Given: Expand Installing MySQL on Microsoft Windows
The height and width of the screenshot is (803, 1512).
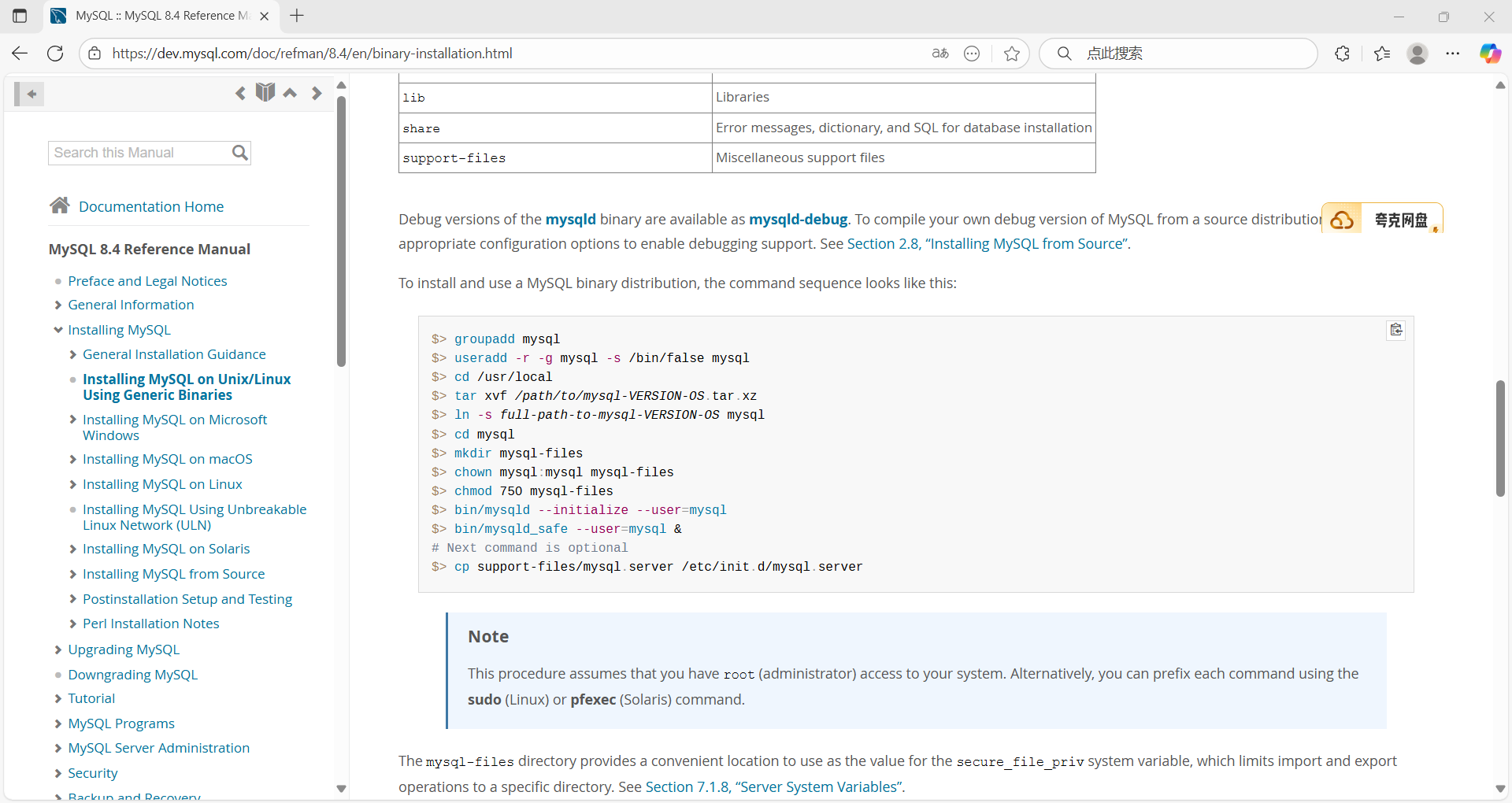Looking at the screenshot, I should click(72, 420).
